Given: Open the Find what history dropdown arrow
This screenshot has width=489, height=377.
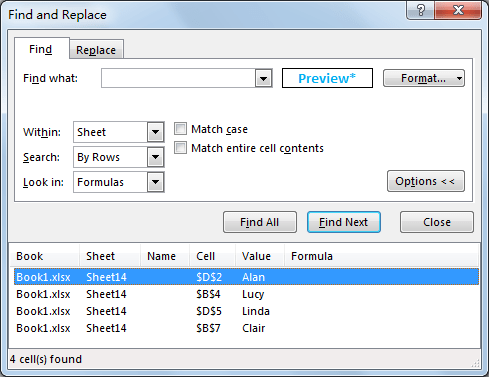Looking at the screenshot, I should click(264, 79).
